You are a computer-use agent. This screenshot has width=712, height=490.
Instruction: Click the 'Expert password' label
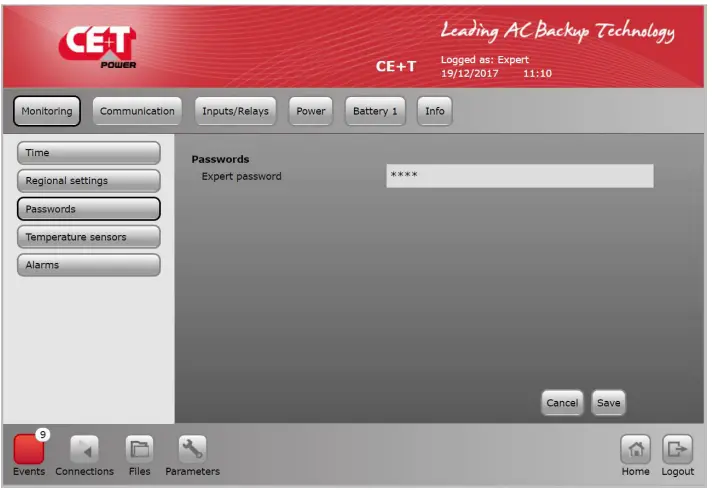point(242,177)
